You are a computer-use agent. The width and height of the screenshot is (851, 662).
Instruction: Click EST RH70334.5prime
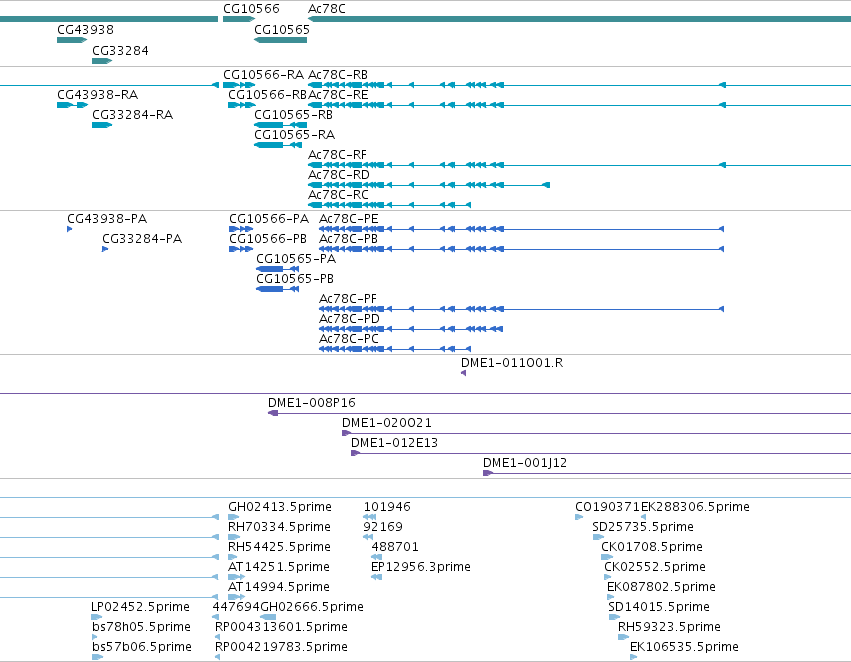click(279, 527)
